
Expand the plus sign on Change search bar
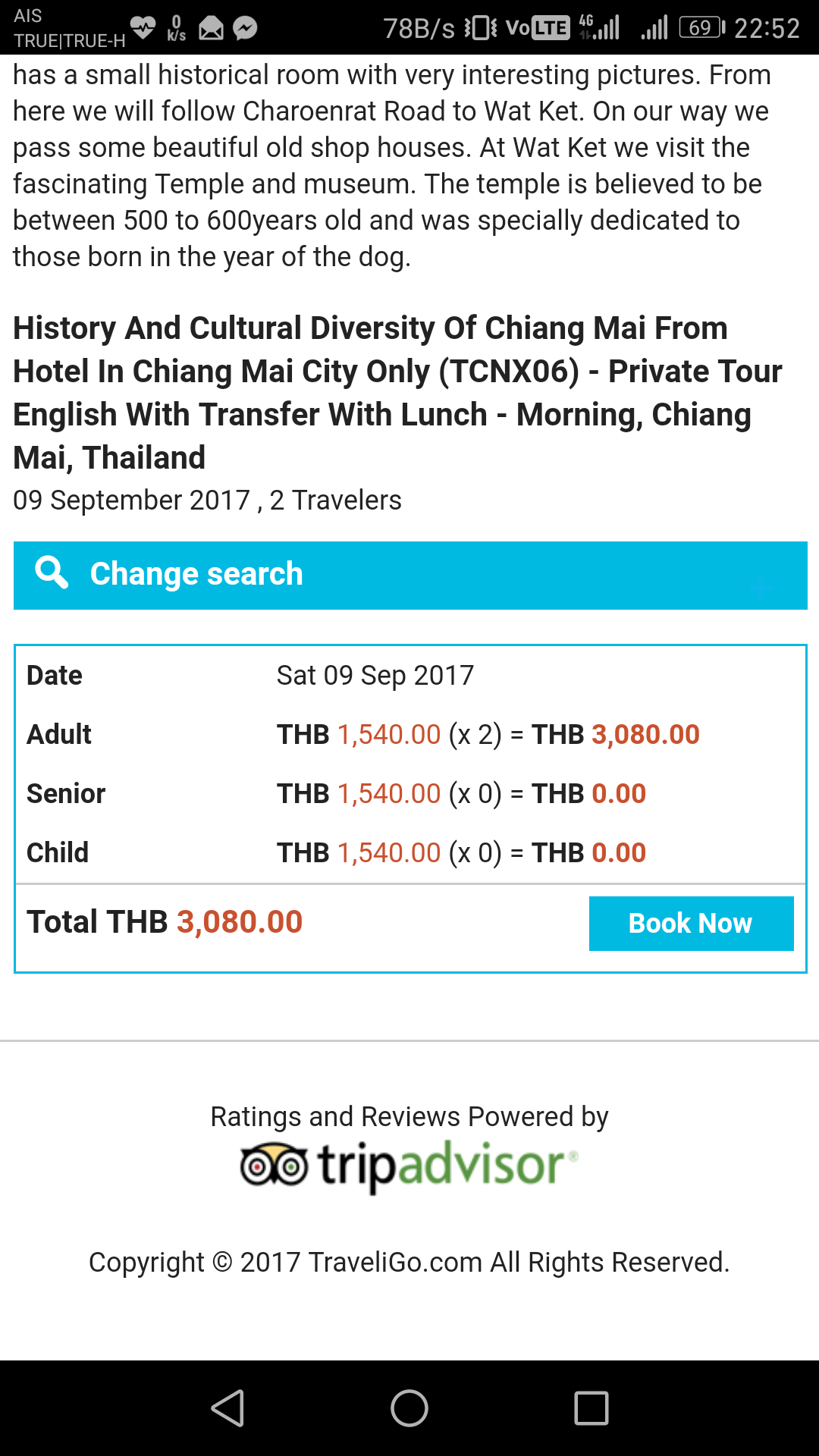tap(763, 588)
